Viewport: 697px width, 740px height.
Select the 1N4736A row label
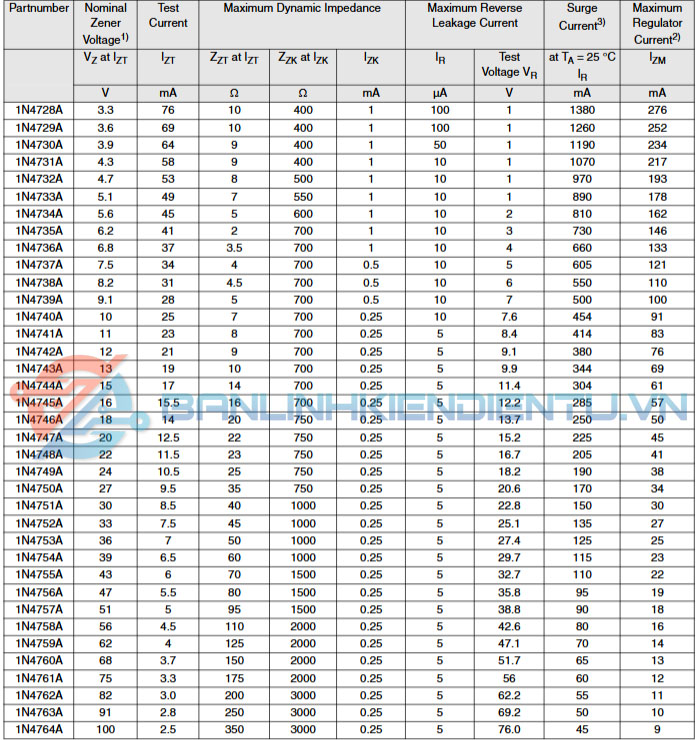39,248
